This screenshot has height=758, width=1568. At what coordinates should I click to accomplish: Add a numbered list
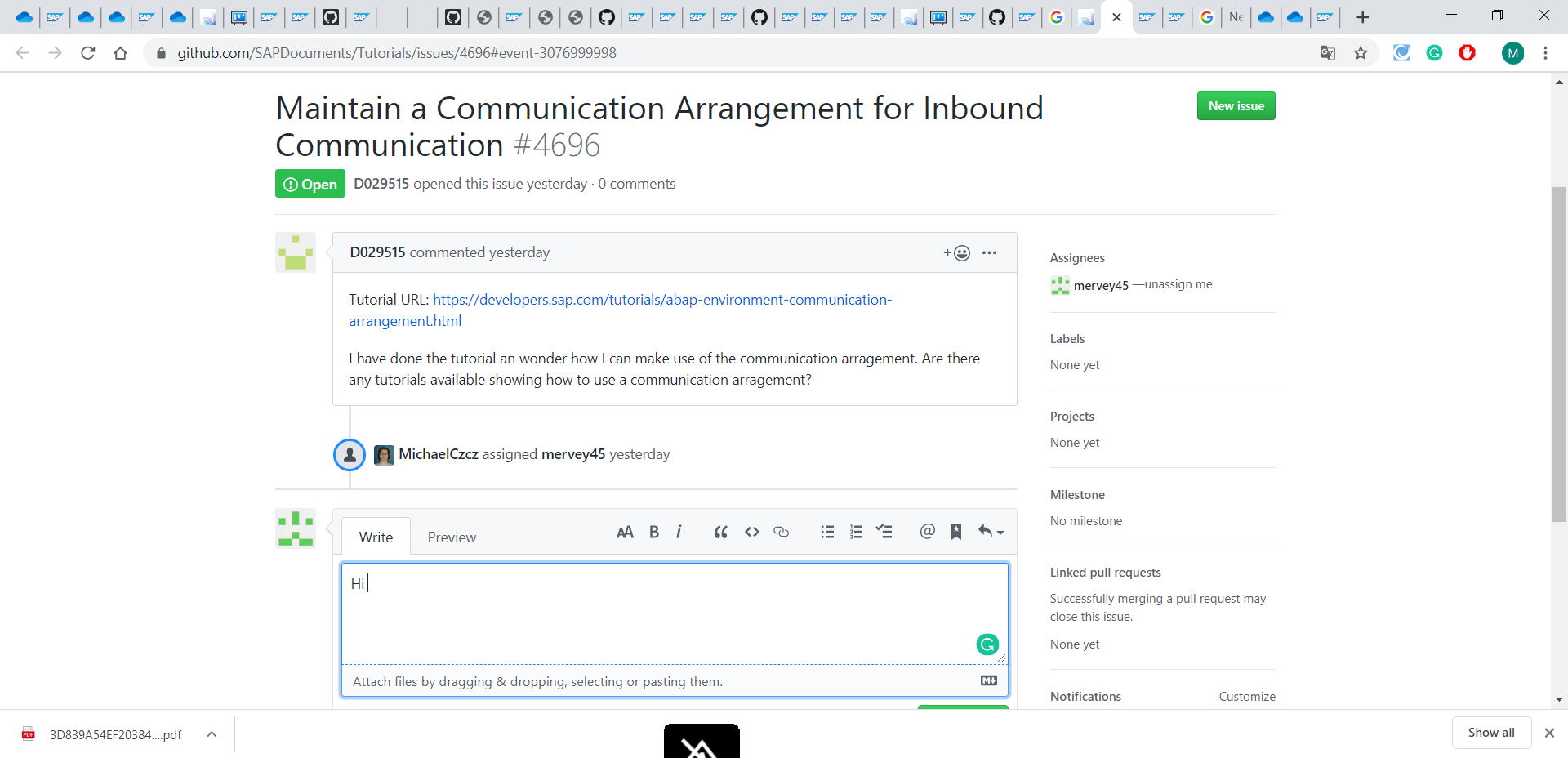[856, 532]
